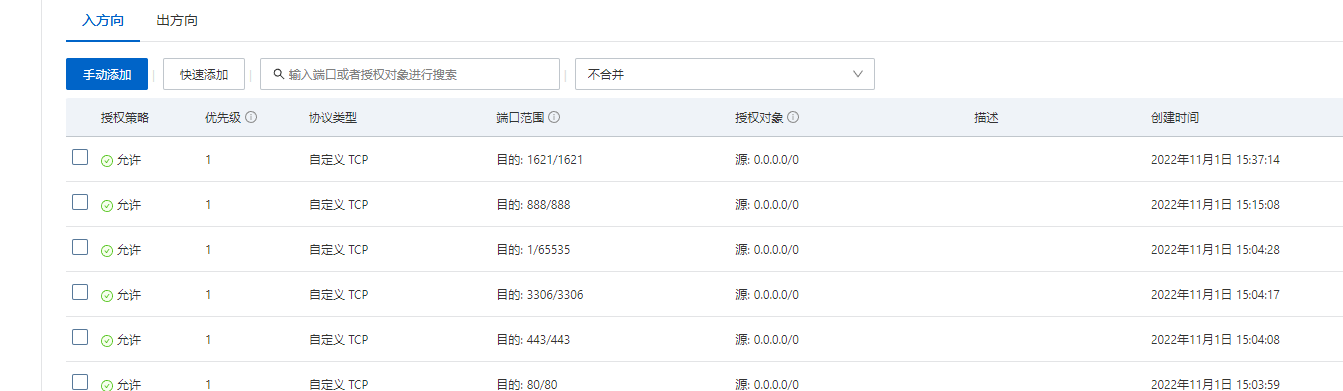Click 源: 0.0.0.0/0 in the 443/443 row
Image resolution: width=1343 pixels, height=391 pixels.
pos(767,340)
